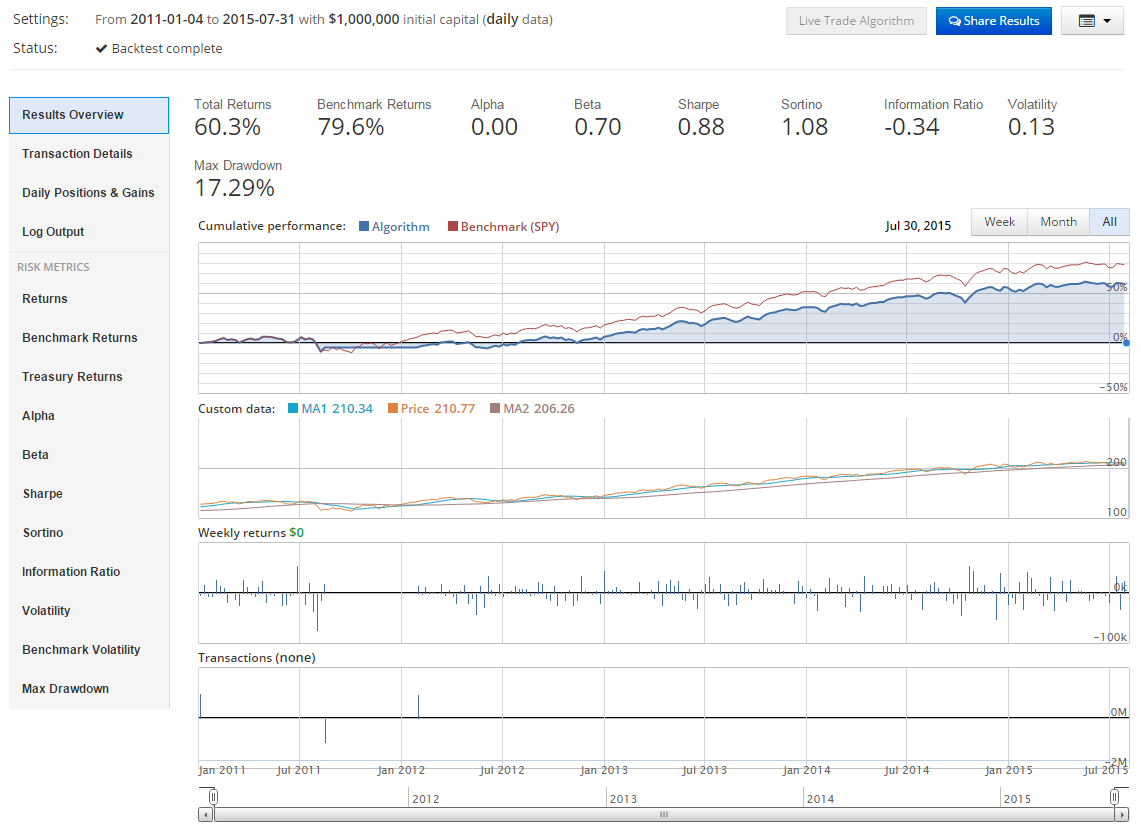Screen dimensions: 1141x829
Task: Switch chart range to Week
Action: [999, 222]
